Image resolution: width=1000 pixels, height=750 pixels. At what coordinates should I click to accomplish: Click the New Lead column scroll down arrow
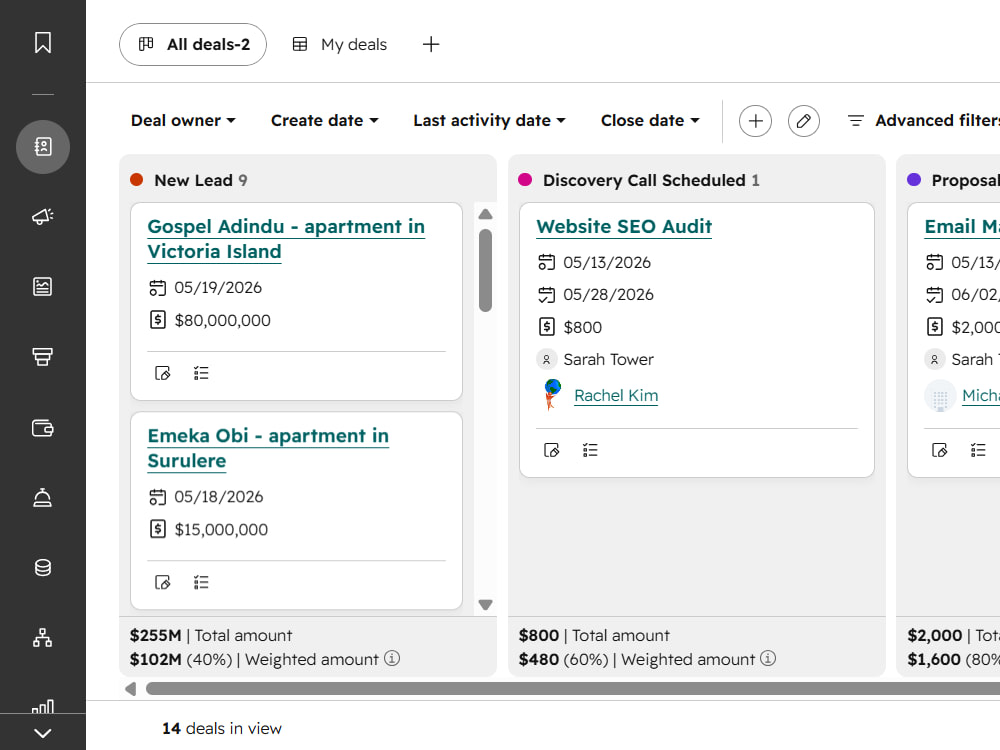(x=485, y=605)
